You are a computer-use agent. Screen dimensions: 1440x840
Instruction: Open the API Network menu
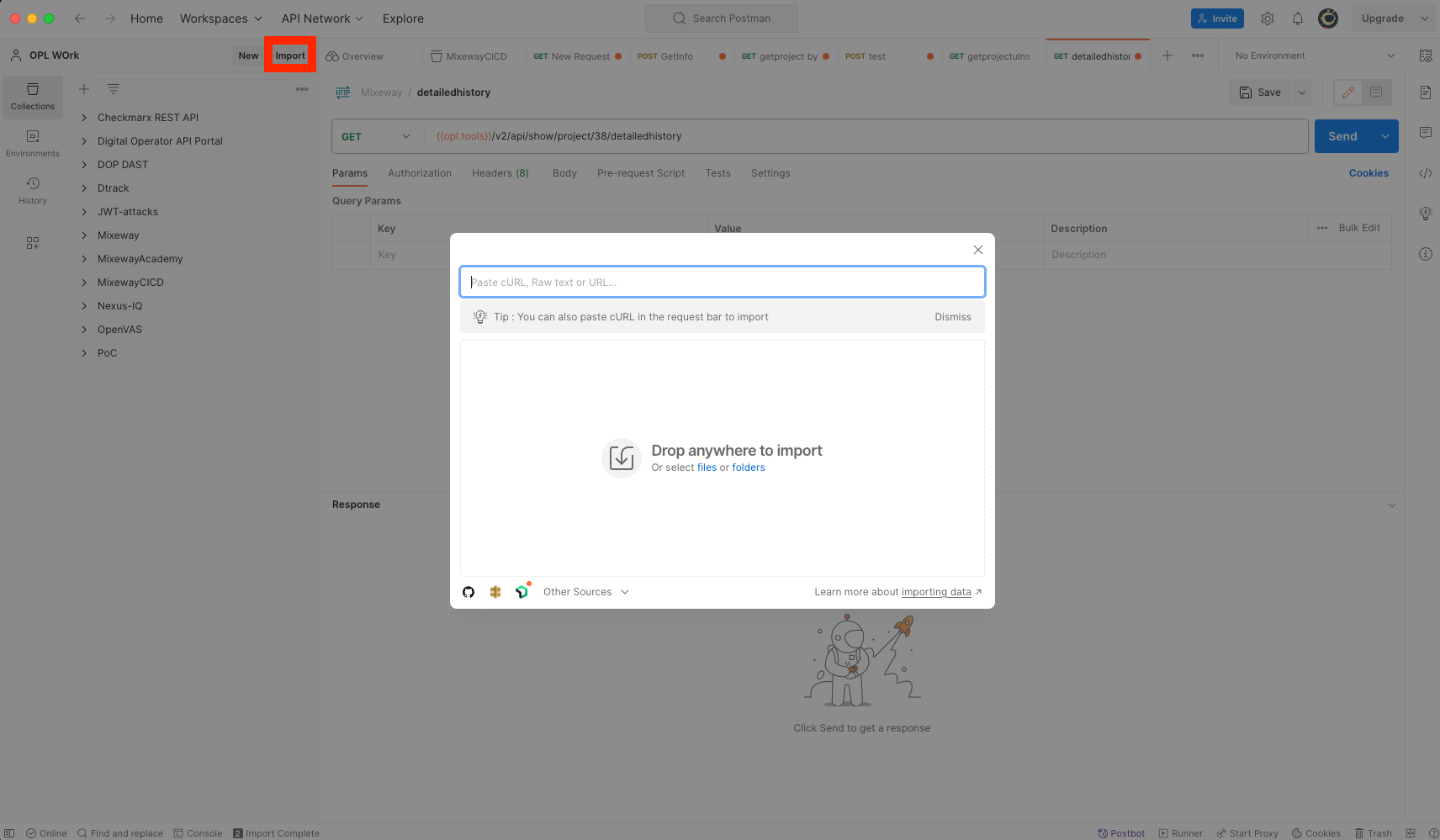pos(322,18)
